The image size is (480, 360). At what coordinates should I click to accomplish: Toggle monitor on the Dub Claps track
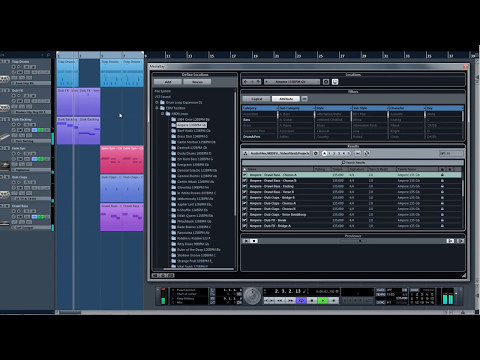tap(19, 182)
